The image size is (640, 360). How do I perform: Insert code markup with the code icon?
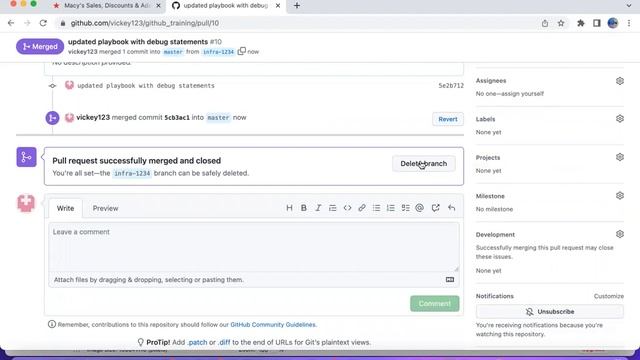[x=347, y=208]
